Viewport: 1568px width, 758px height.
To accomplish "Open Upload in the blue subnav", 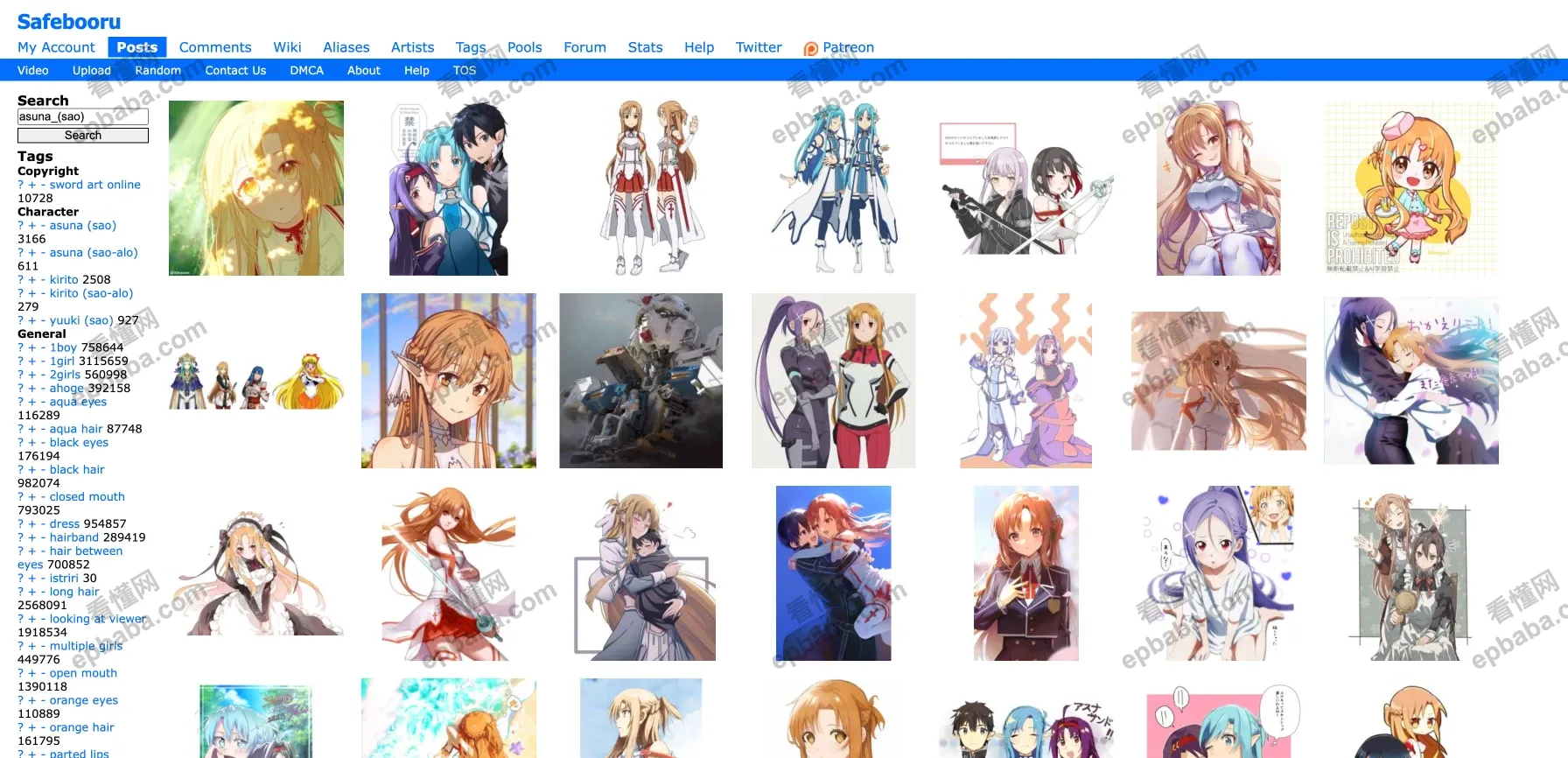I will (92, 70).
